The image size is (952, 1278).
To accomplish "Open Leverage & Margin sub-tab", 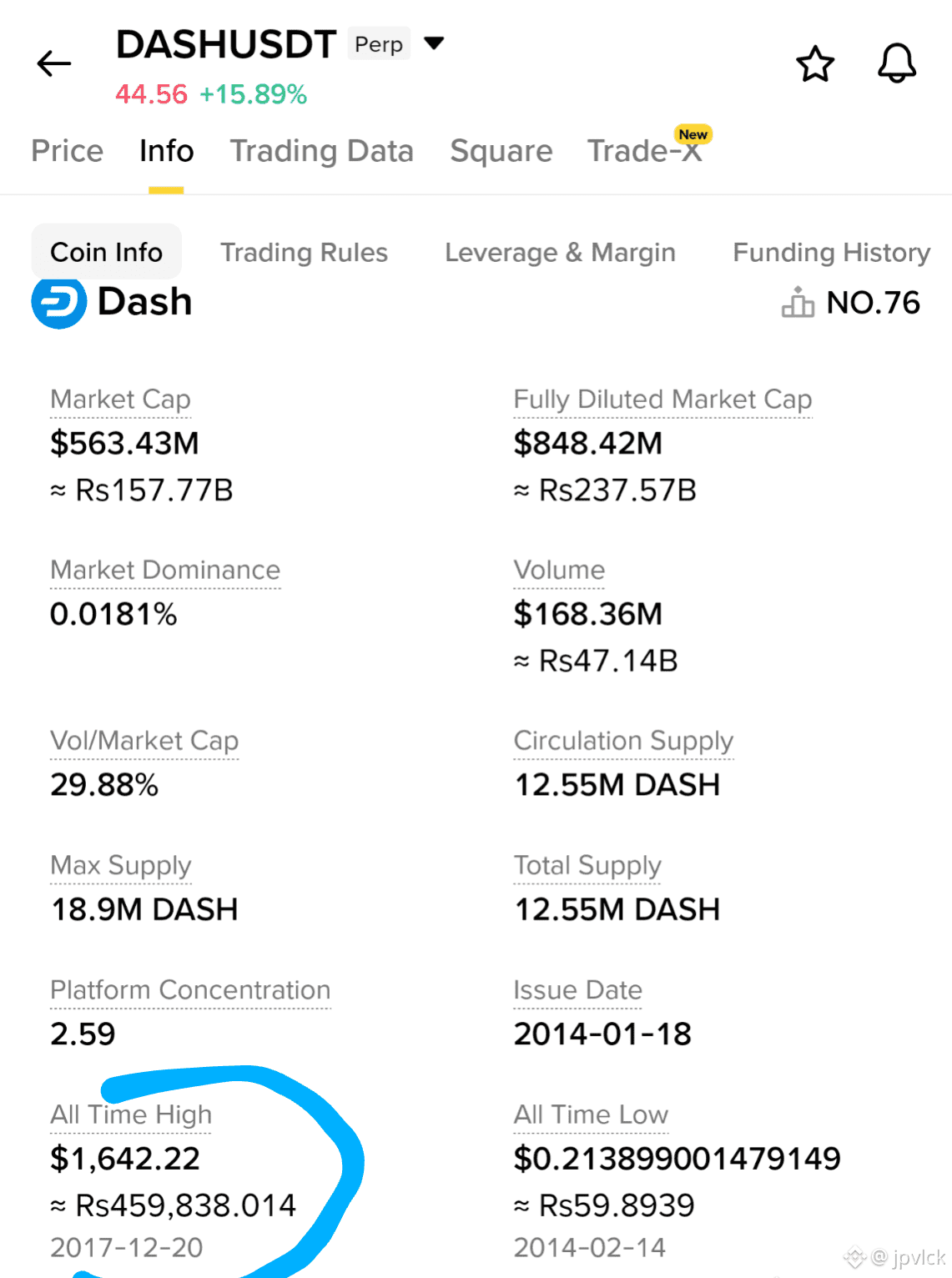I will (560, 252).
